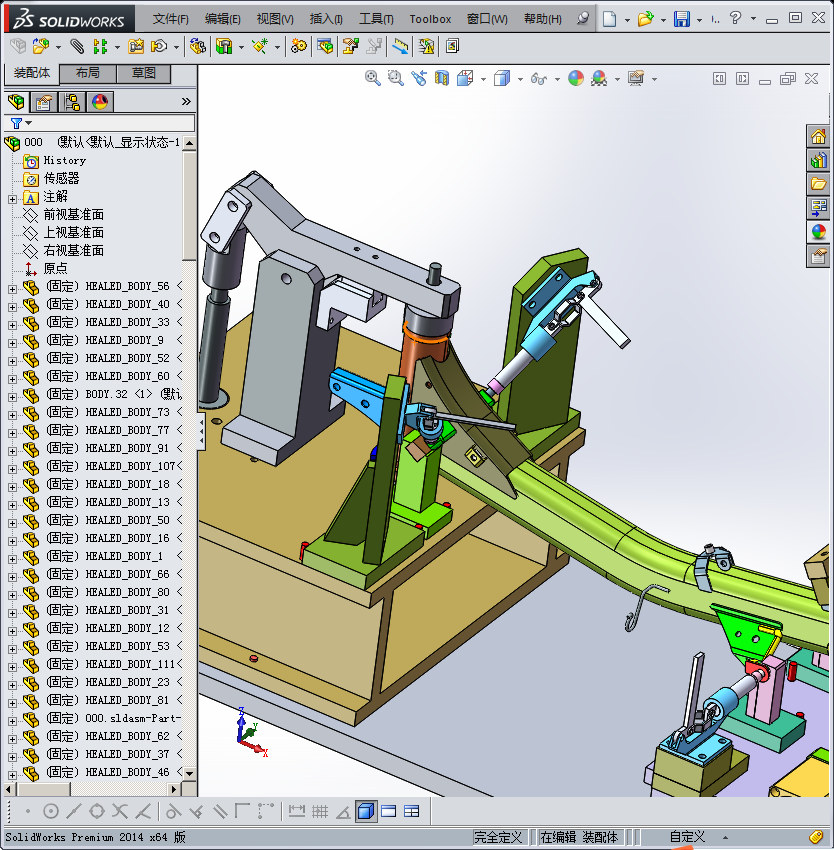The image size is (834, 850).
Task: Open the Design Library task pane
Action: 819,160
